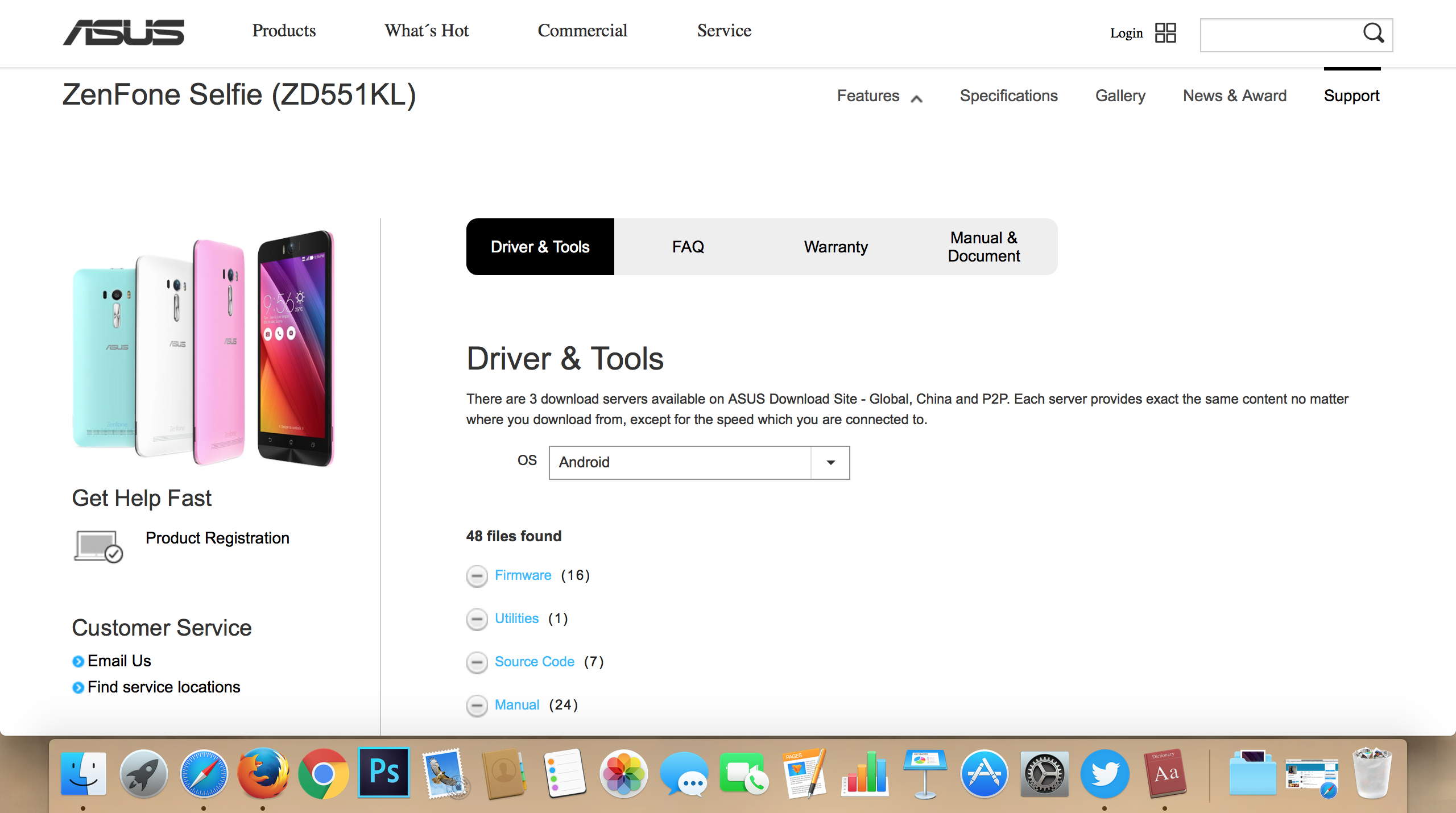Expand the Features chevron menu
1456x813 pixels.
tap(916, 98)
